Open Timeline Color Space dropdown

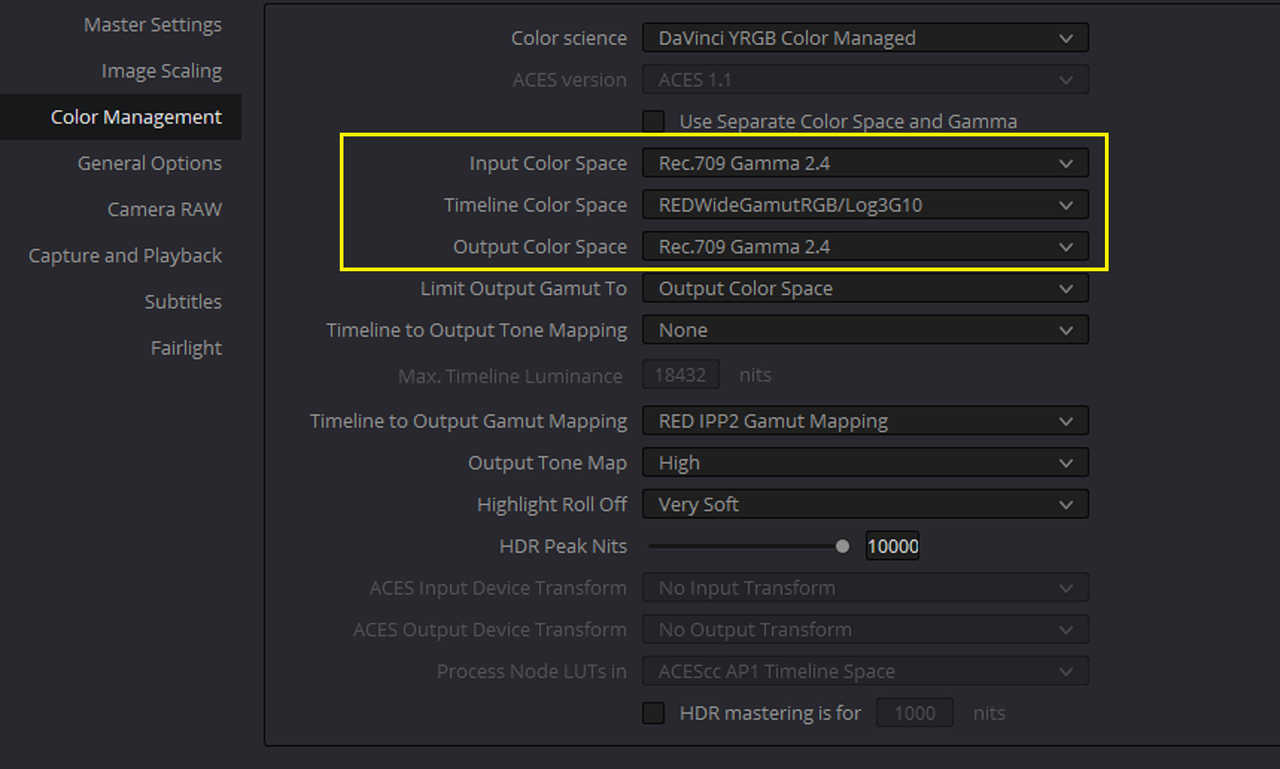point(865,205)
